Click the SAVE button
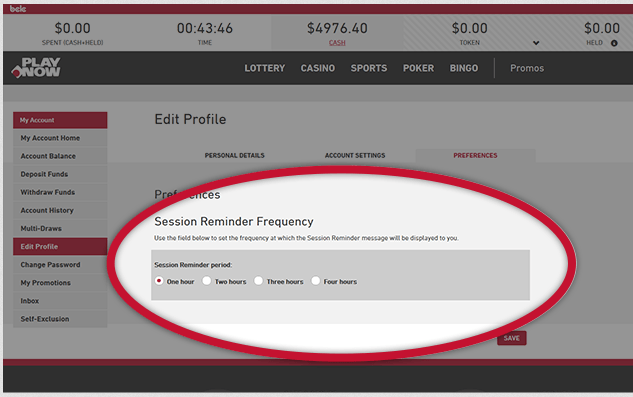633x397 pixels. point(511,338)
